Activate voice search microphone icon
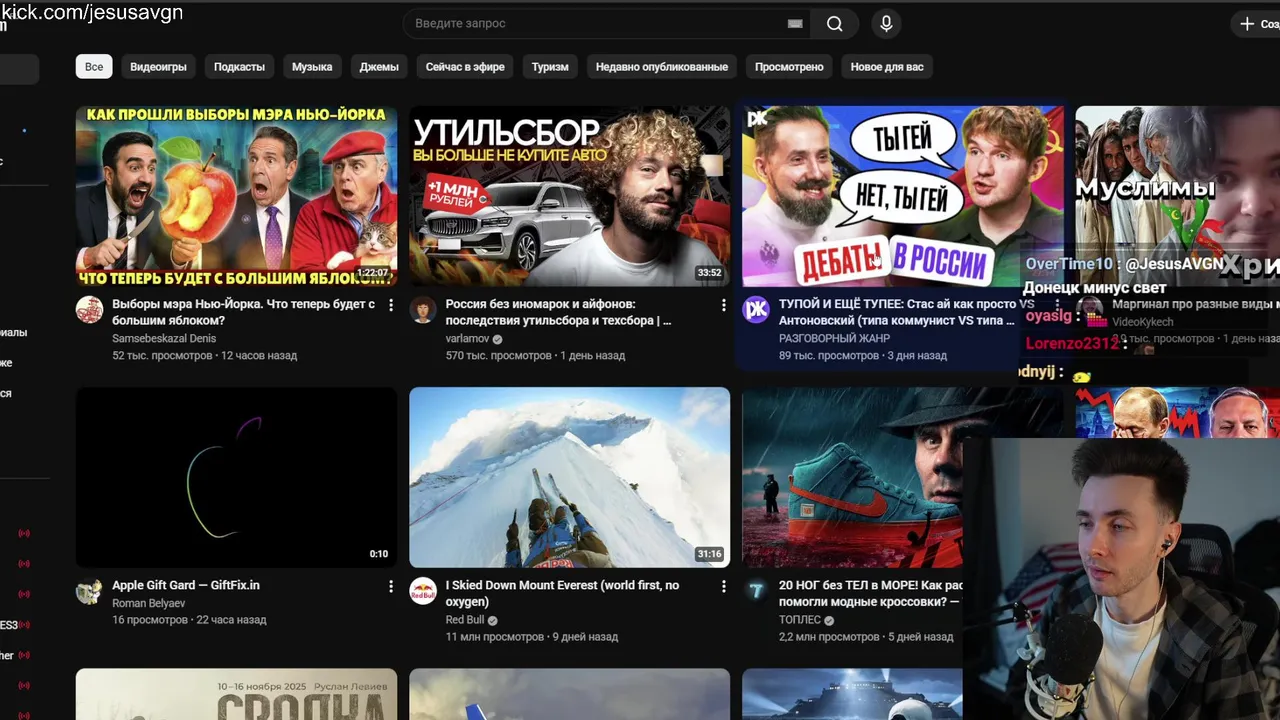This screenshot has width=1280, height=720. (x=886, y=24)
